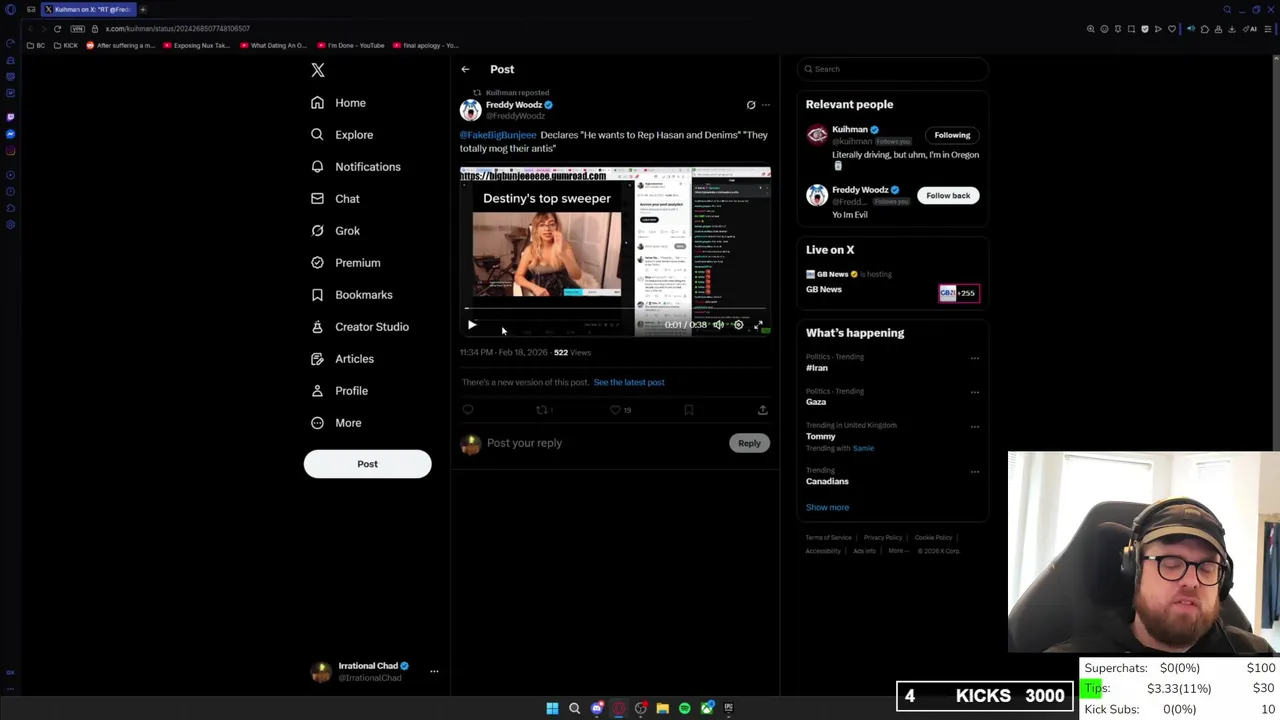Click Show more under What's happening
1280x720 pixels.
coord(827,507)
